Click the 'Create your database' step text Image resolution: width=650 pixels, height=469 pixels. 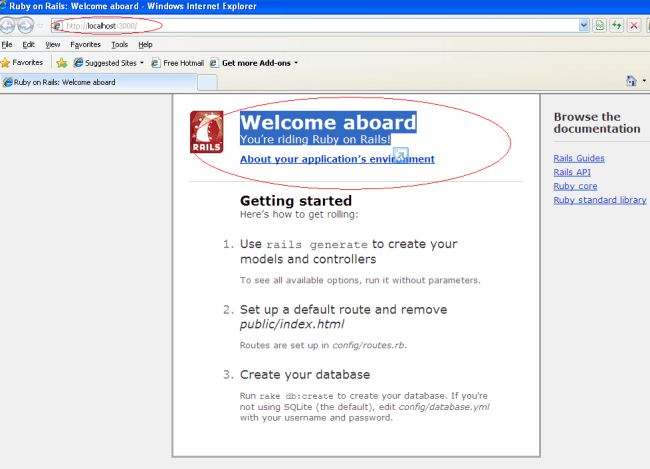pos(305,374)
